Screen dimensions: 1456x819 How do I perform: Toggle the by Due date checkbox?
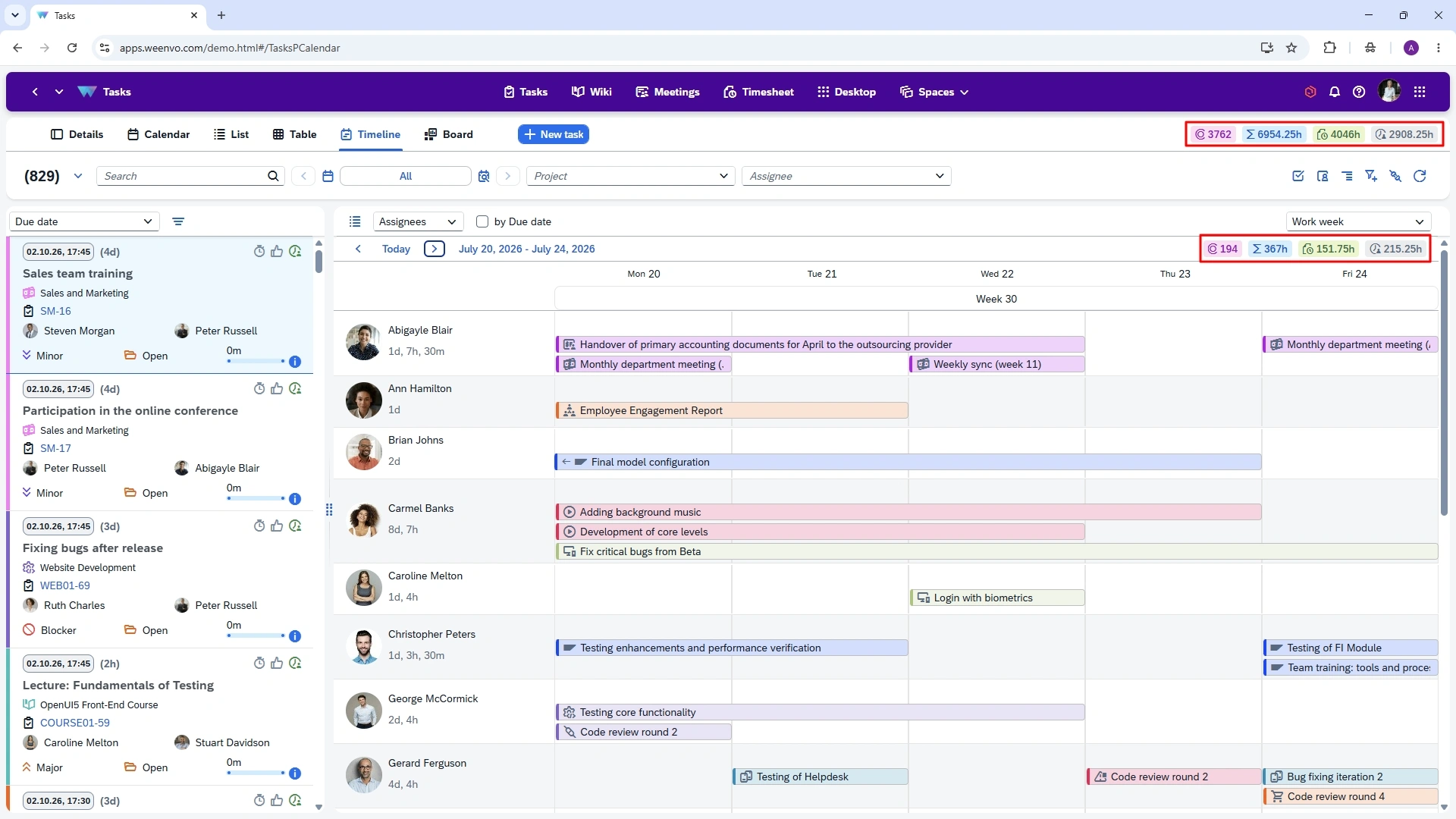482,221
